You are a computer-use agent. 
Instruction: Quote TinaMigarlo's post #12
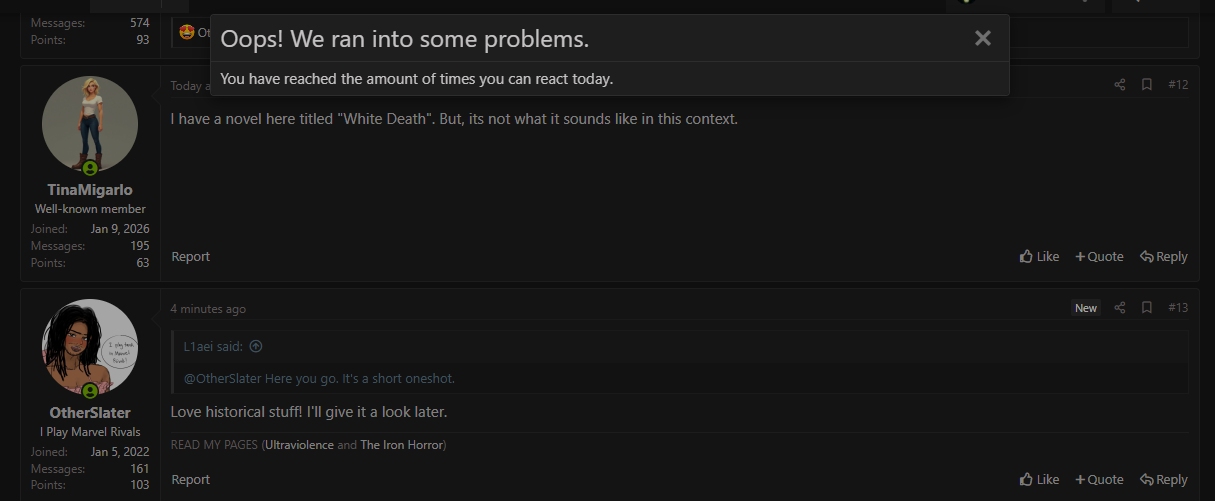click(1099, 257)
